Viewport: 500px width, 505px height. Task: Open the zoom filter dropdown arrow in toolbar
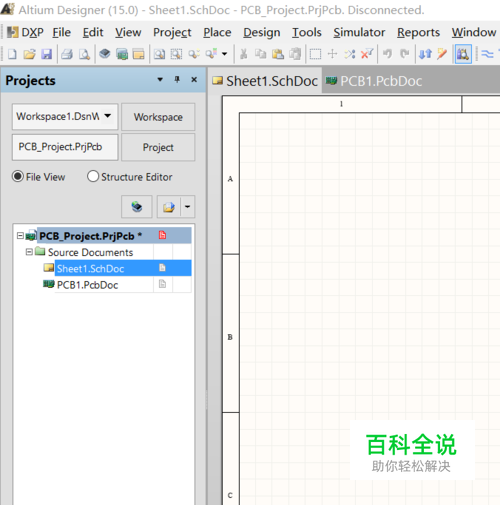(225, 54)
